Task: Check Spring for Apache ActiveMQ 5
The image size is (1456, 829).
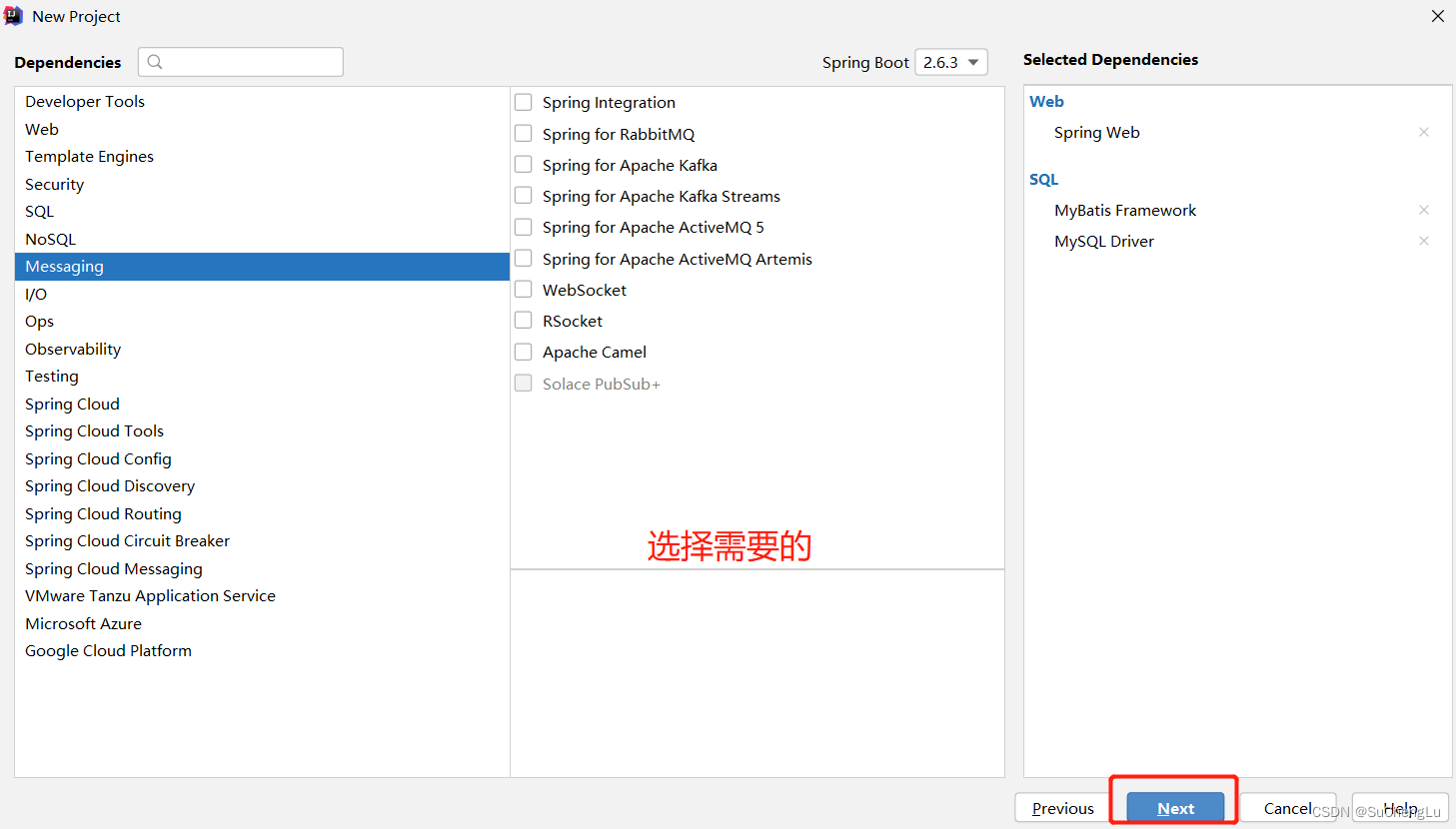Action: 523,227
